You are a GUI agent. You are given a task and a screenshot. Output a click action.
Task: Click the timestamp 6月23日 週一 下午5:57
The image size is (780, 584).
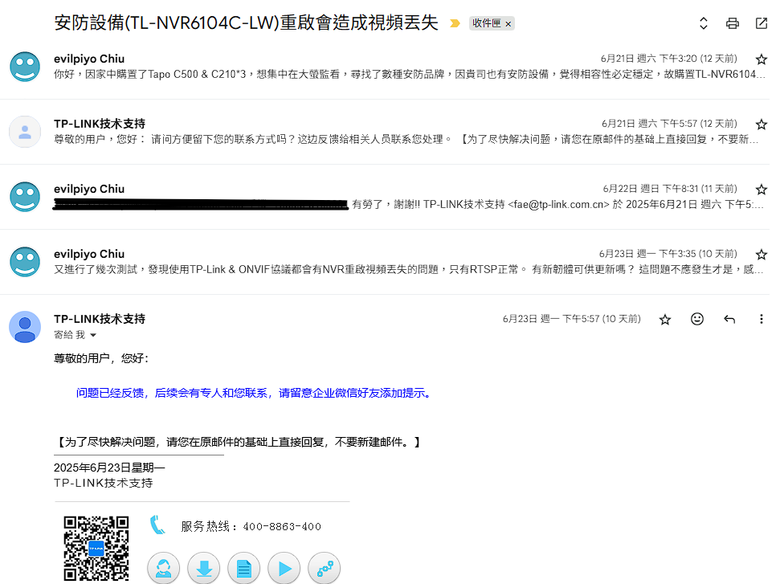572,319
